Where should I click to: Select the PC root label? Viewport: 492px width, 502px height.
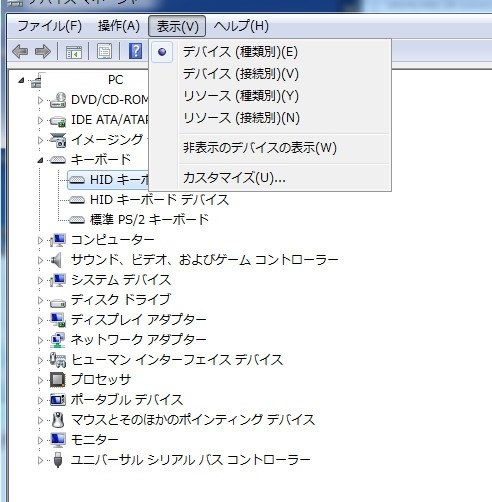pos(116,80)
